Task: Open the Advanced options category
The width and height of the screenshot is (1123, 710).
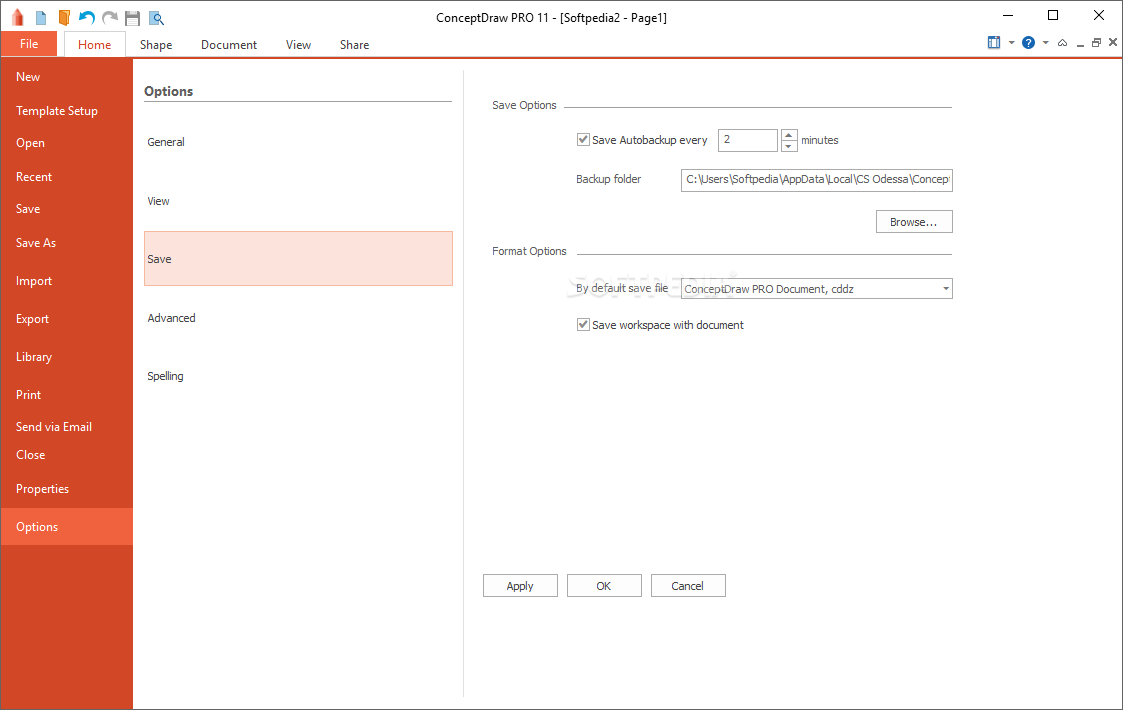Action: (298, 318)
